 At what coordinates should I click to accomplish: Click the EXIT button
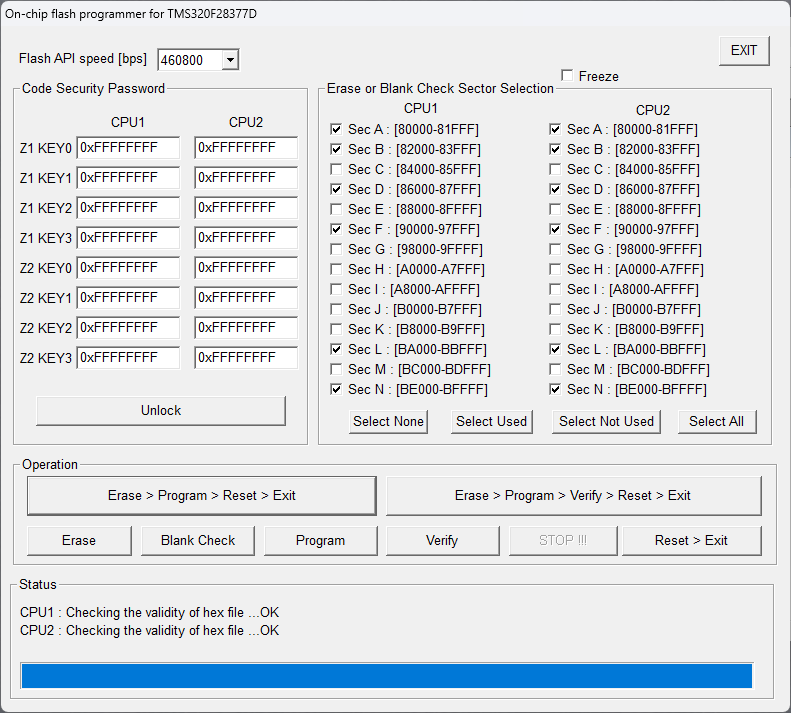[x=744, y=50]
